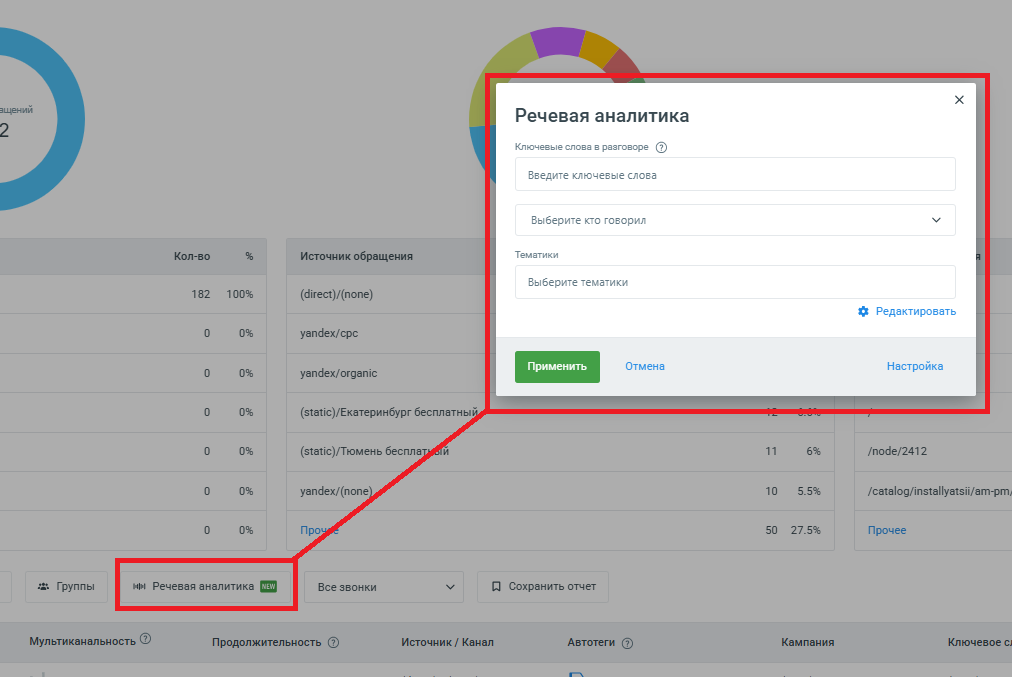The image size is (1012, 677).
Task: Click the purple segment of the donut chart
Action: click(x=558, y=41)
